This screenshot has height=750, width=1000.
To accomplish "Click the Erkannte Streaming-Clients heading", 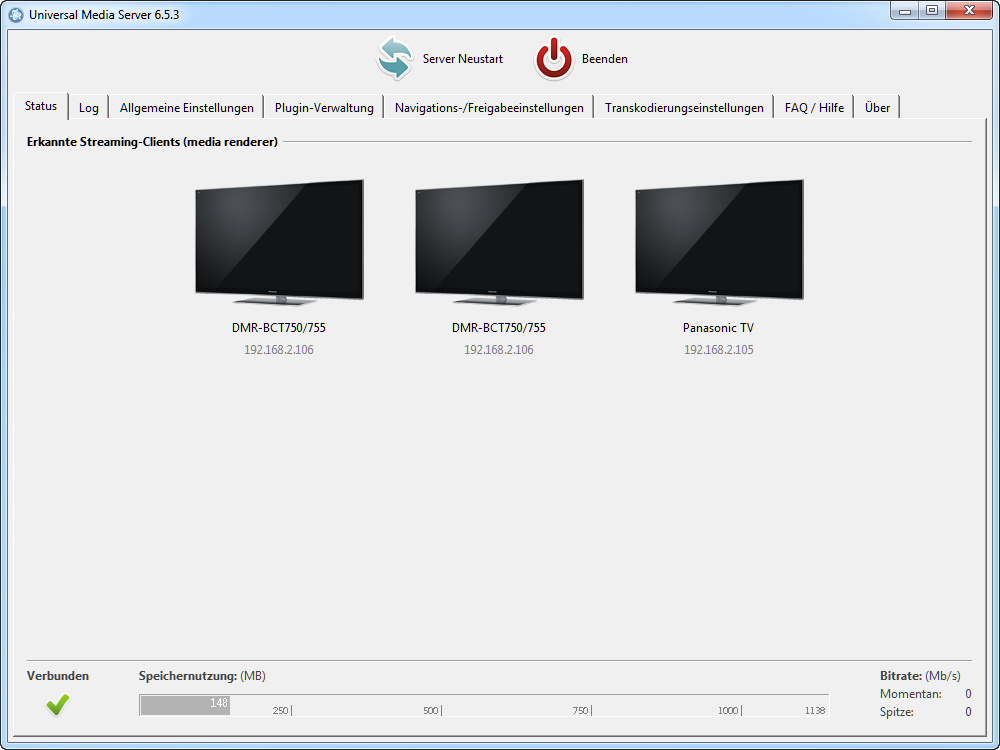I will (x=152, y=142).
